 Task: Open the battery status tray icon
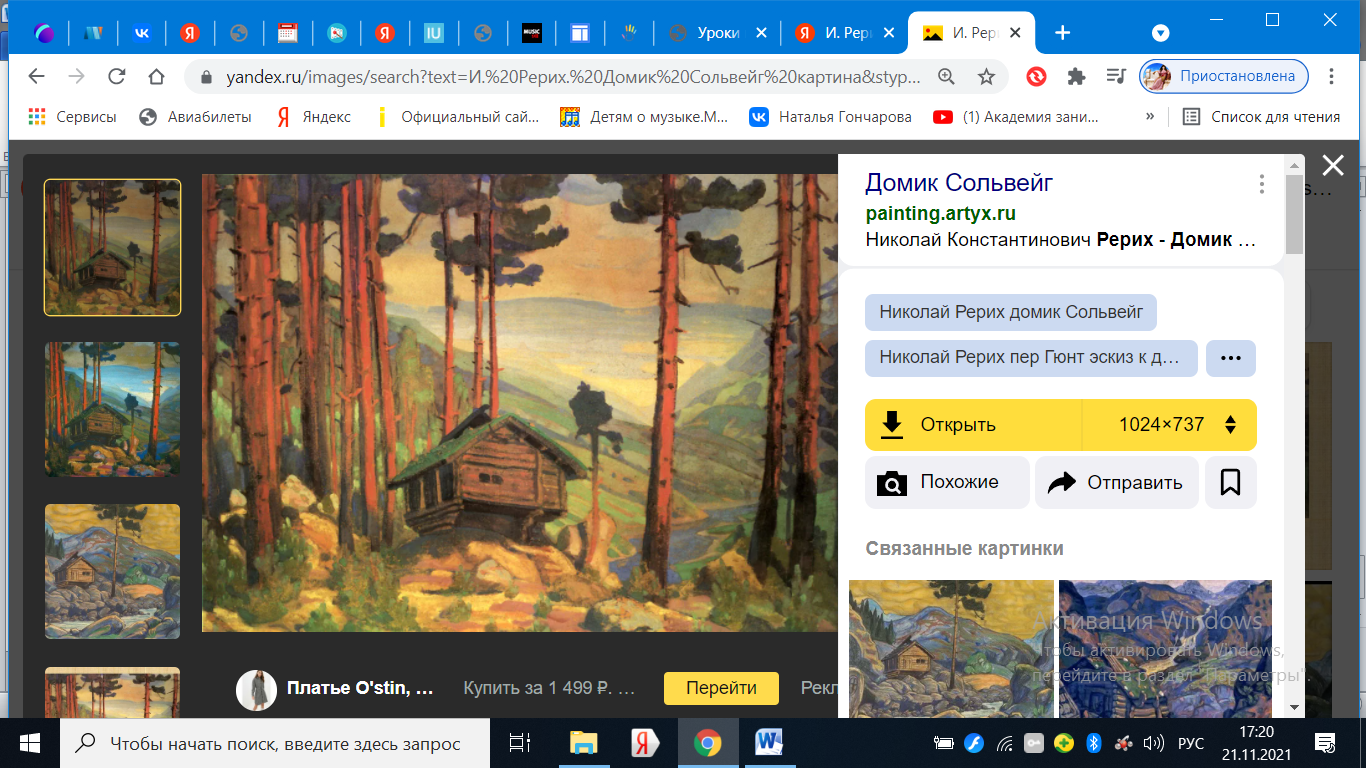coord(943,743)
